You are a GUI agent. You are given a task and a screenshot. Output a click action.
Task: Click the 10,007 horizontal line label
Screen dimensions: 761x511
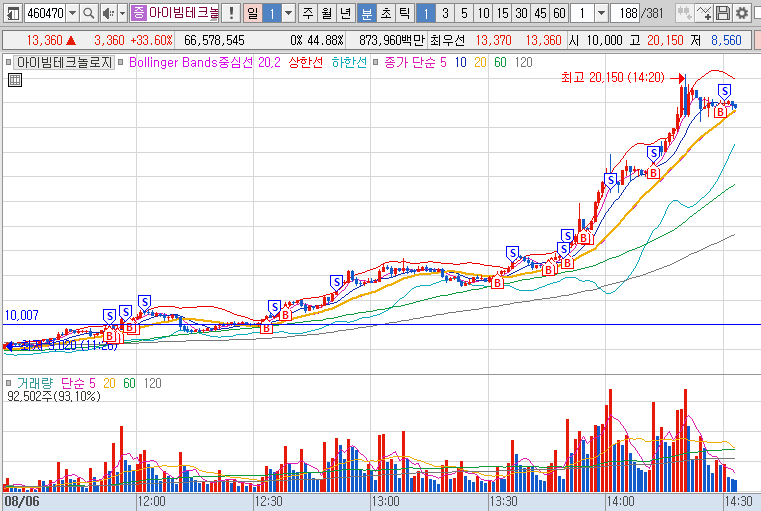[x=22, y=315]
